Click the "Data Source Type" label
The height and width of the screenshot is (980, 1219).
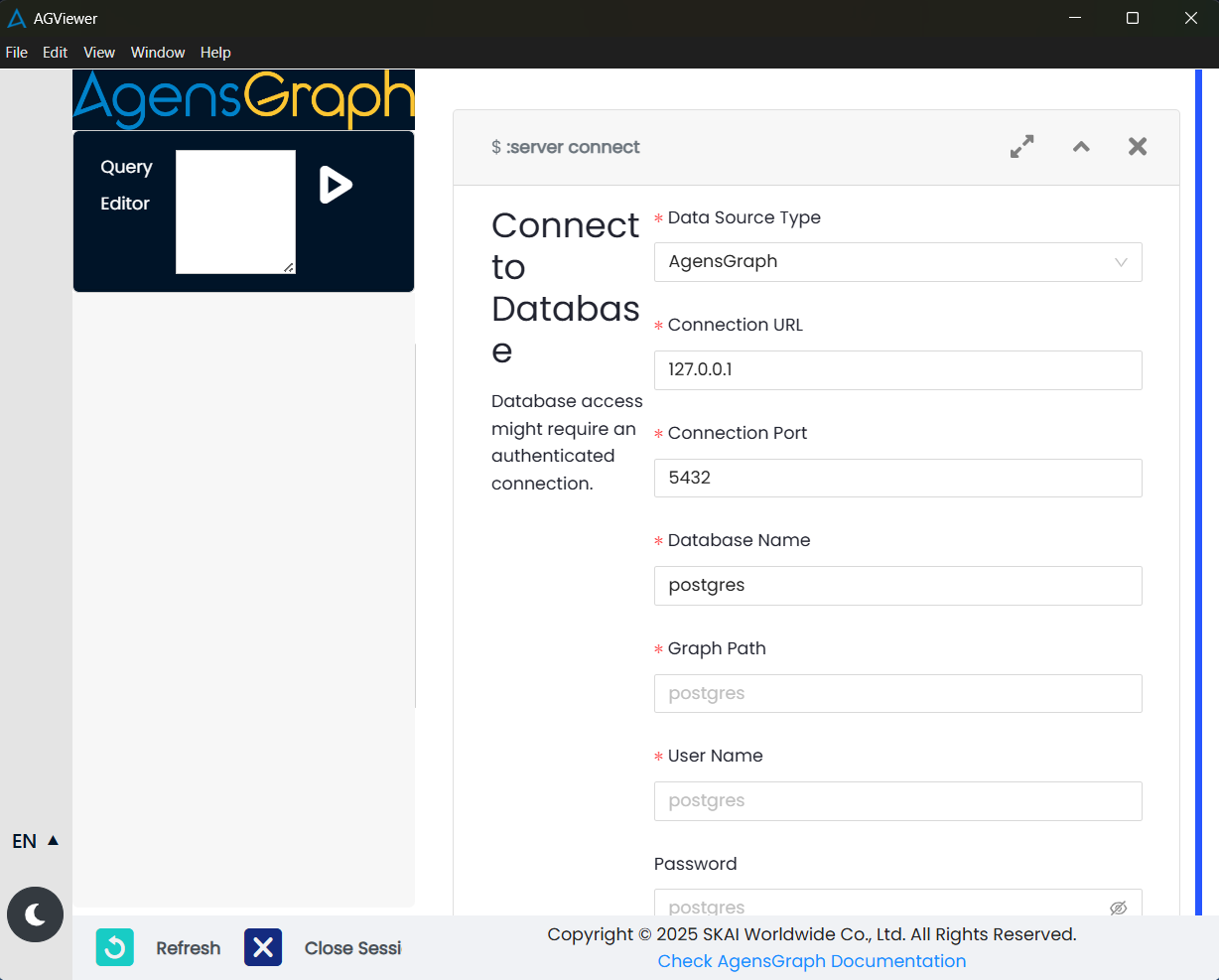click(x=745, y=217)
